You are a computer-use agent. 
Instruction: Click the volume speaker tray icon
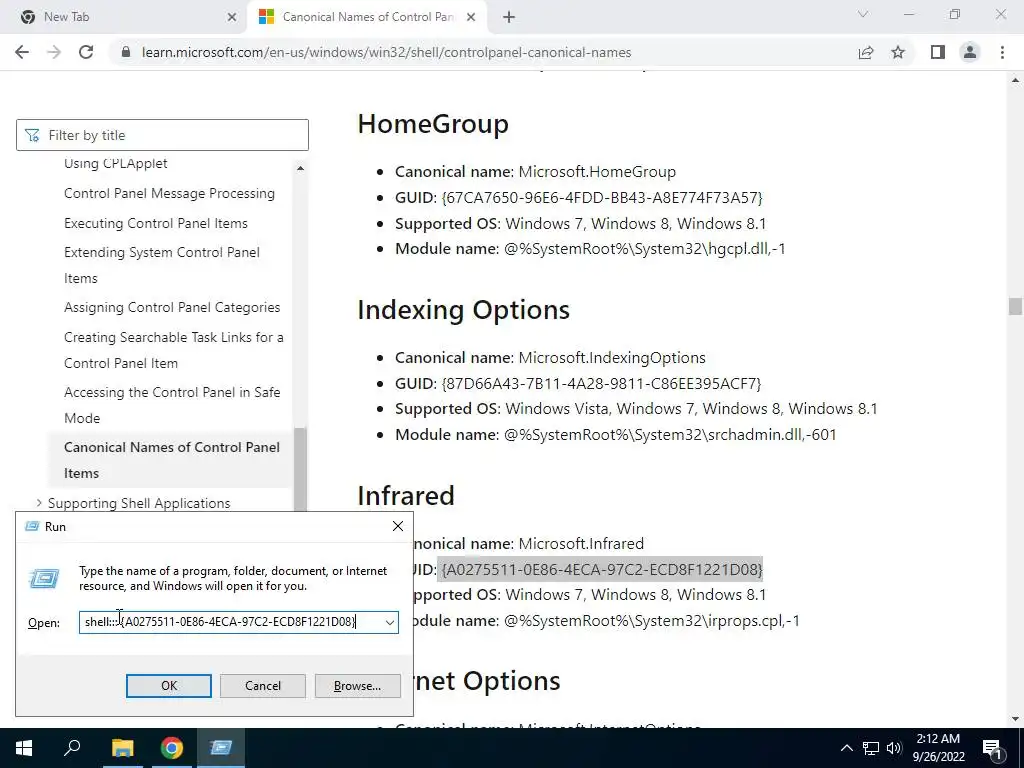(x=894, y=748)
